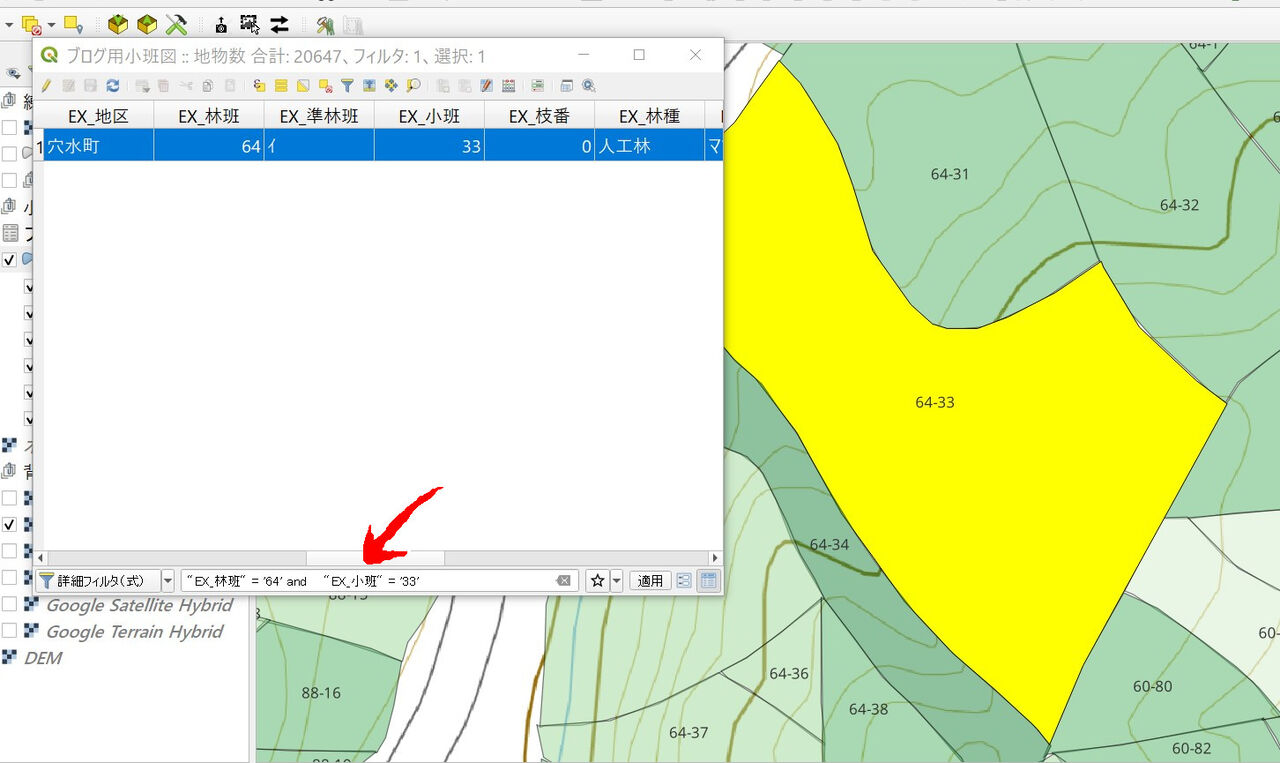Click the second green cube plugin icon
Viewport: 1280px width, 763px height.
[147, 24]
